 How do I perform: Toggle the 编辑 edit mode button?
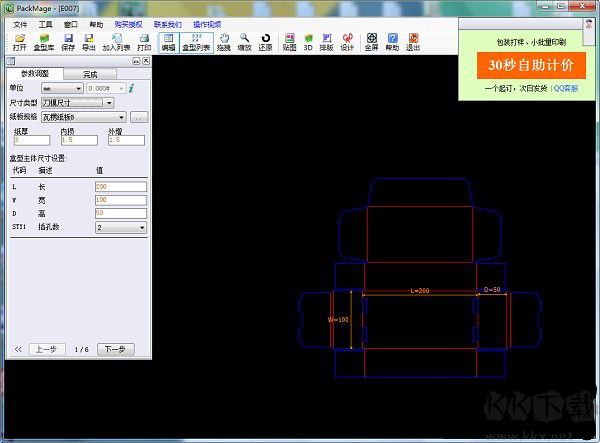pos(168,41)
